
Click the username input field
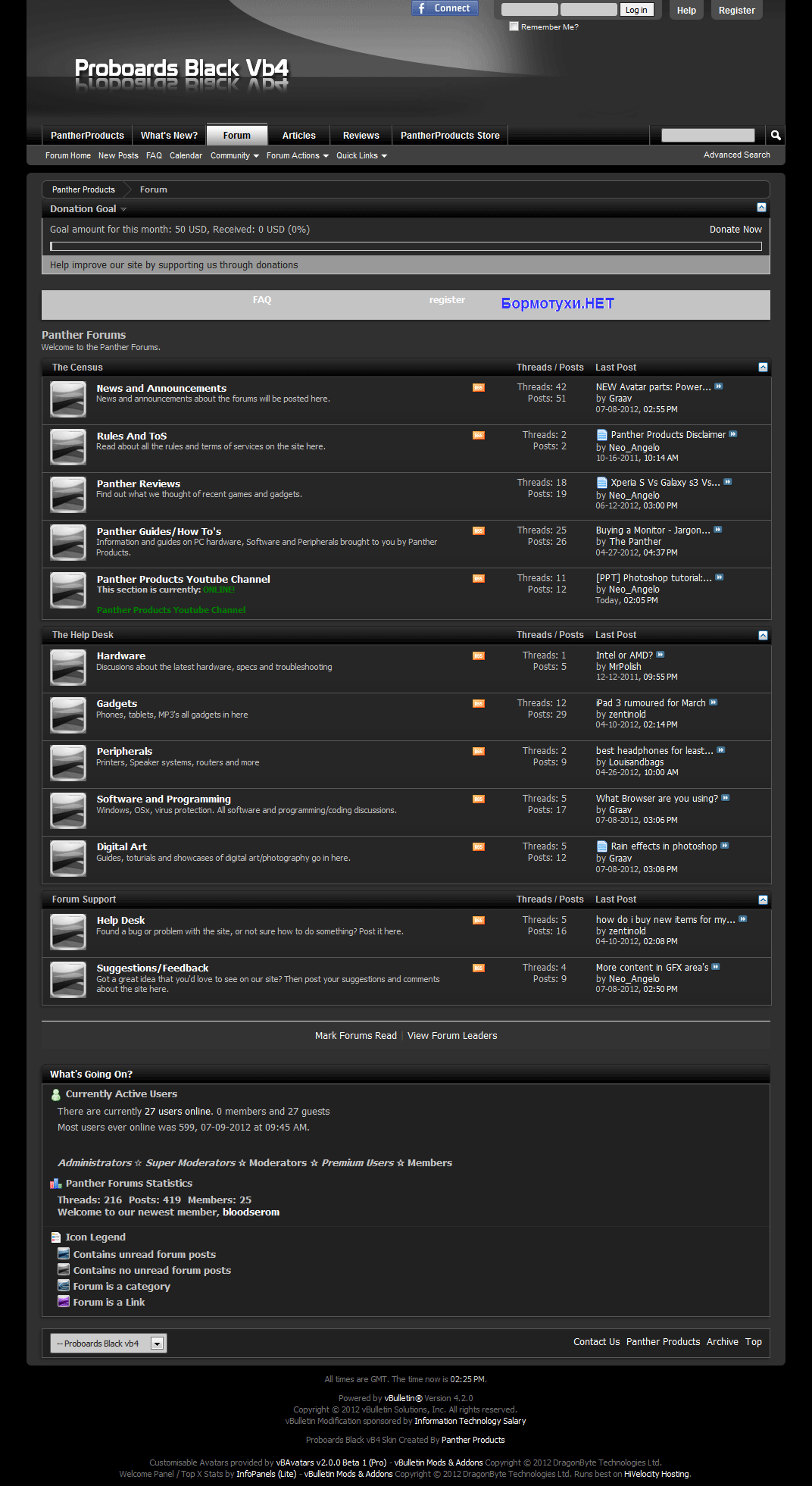tap(529, 10)
